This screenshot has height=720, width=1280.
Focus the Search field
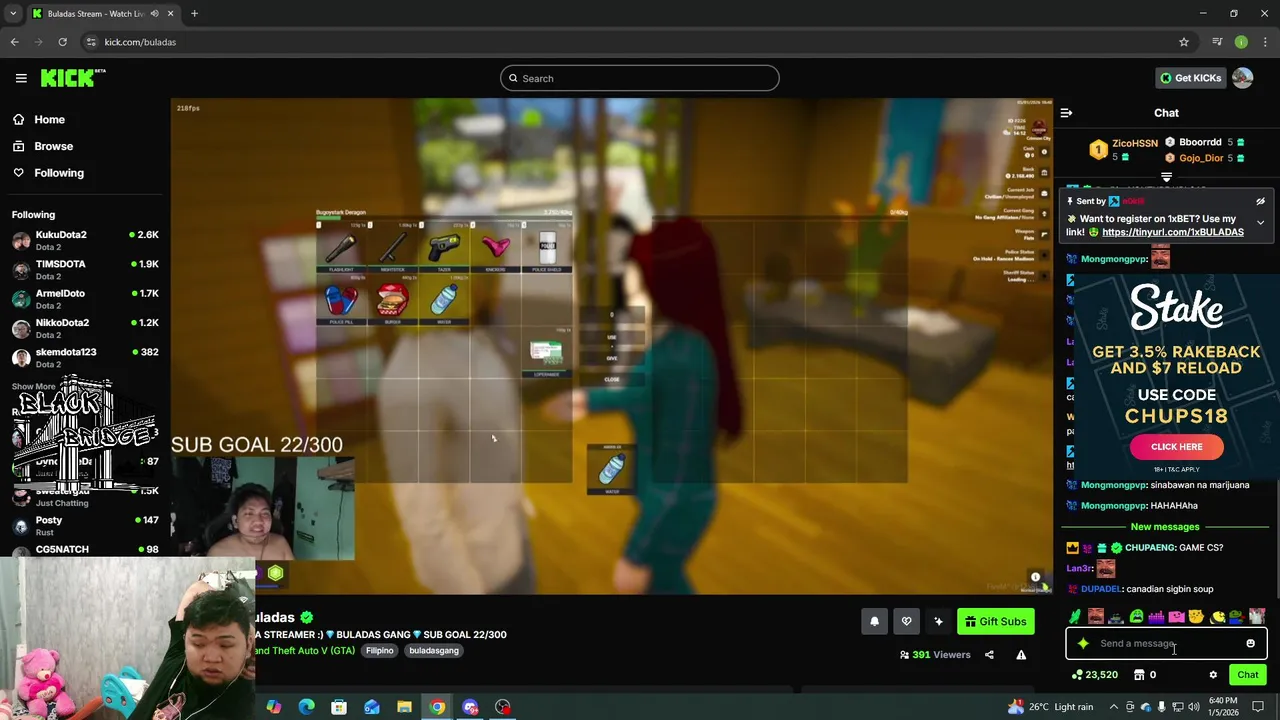pyautogui.click(x=640, y=78)
